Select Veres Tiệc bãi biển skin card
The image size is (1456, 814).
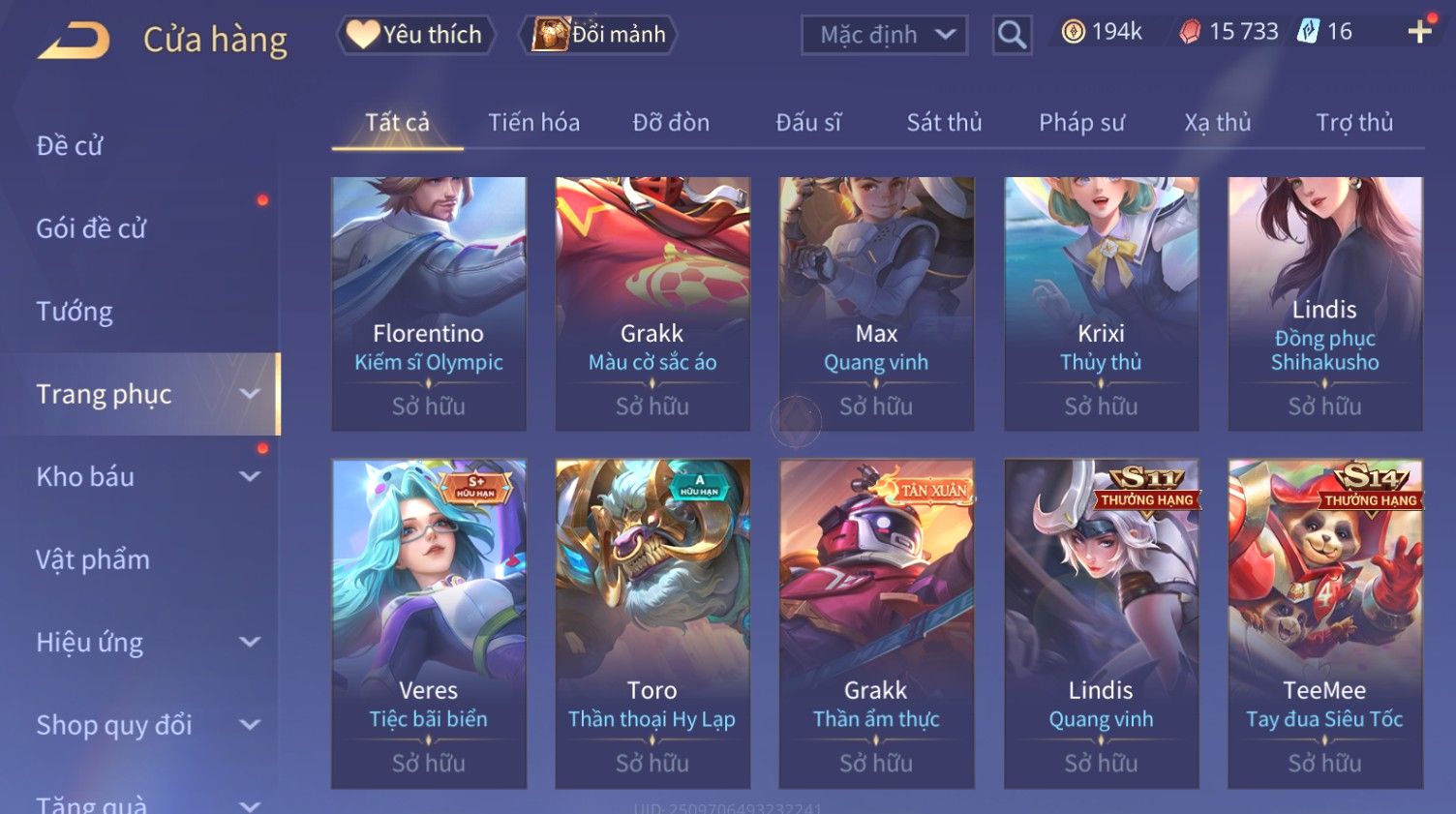[x=429, y=624]
